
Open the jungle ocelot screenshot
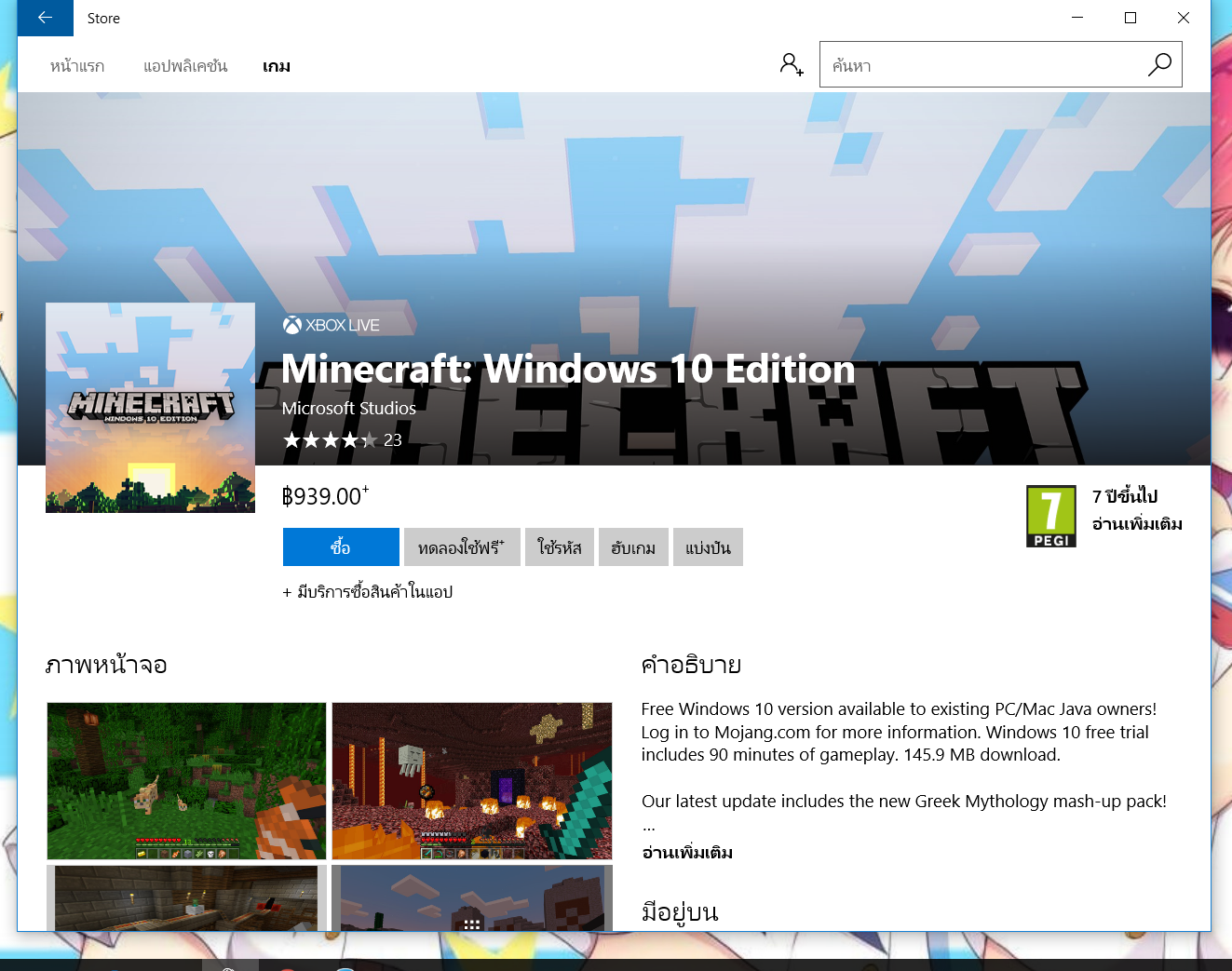pyautogui.click(x=186, y=781)
